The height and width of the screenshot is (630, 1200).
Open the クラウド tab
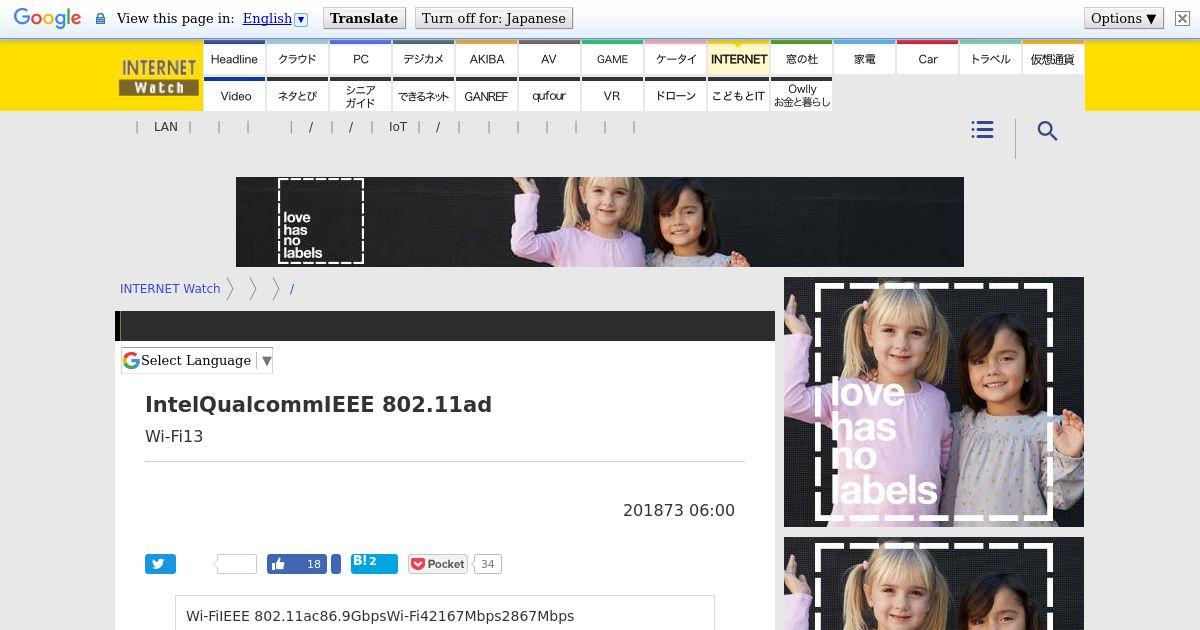click(x=297, y=59)
